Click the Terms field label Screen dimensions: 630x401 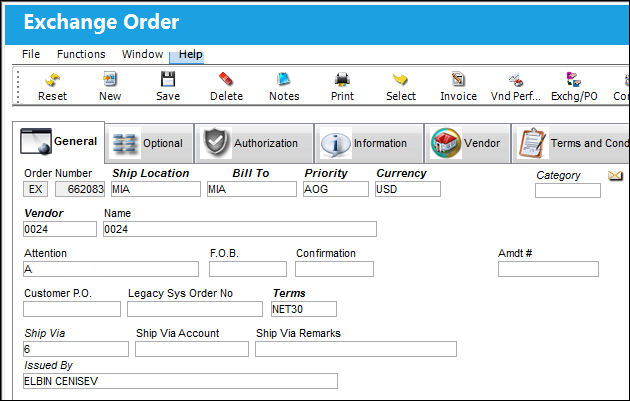[289, 293]
